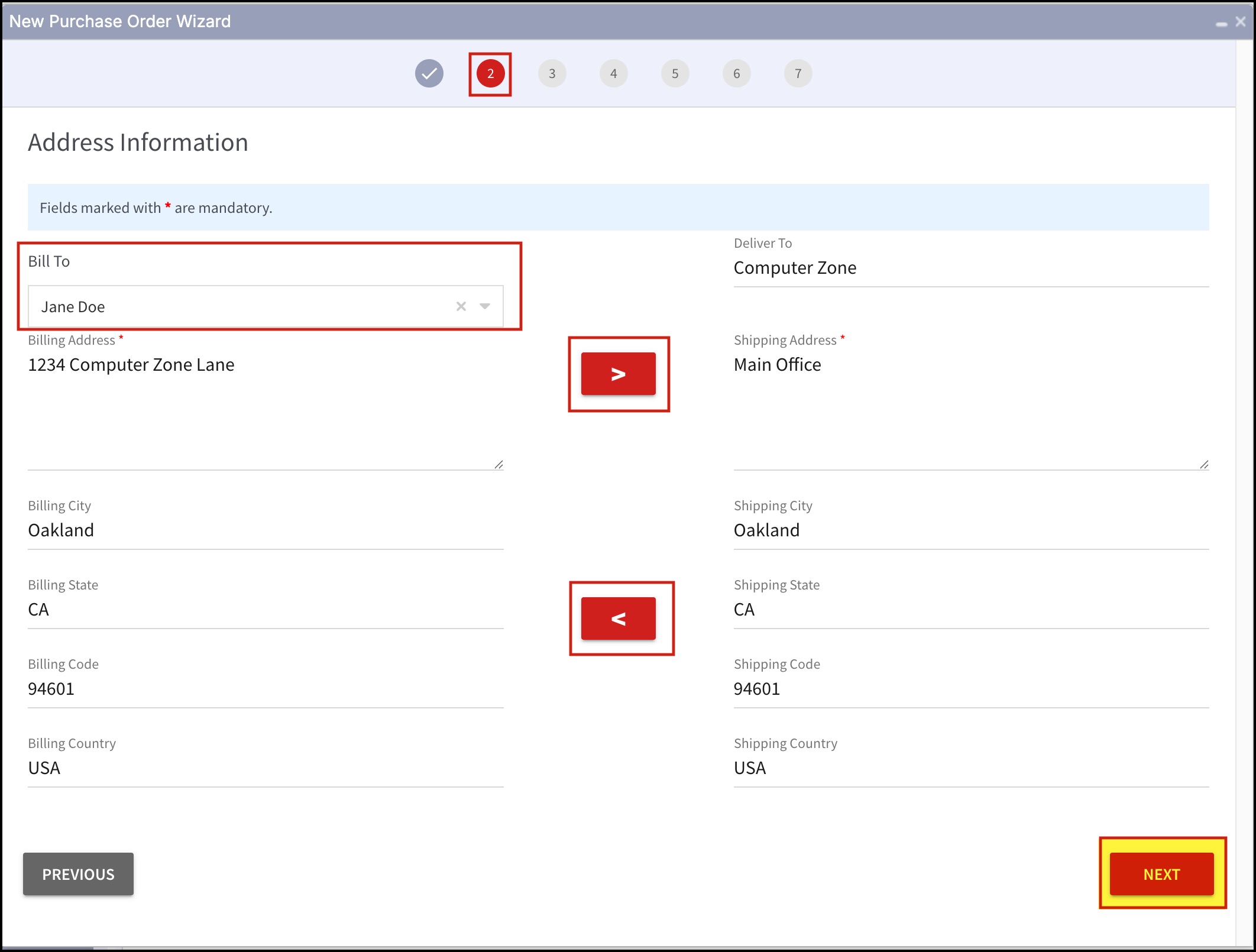Edit the Shipping City field
Image resolution: width=1256 pixels, height=952 pixels.
coord(970,530)
